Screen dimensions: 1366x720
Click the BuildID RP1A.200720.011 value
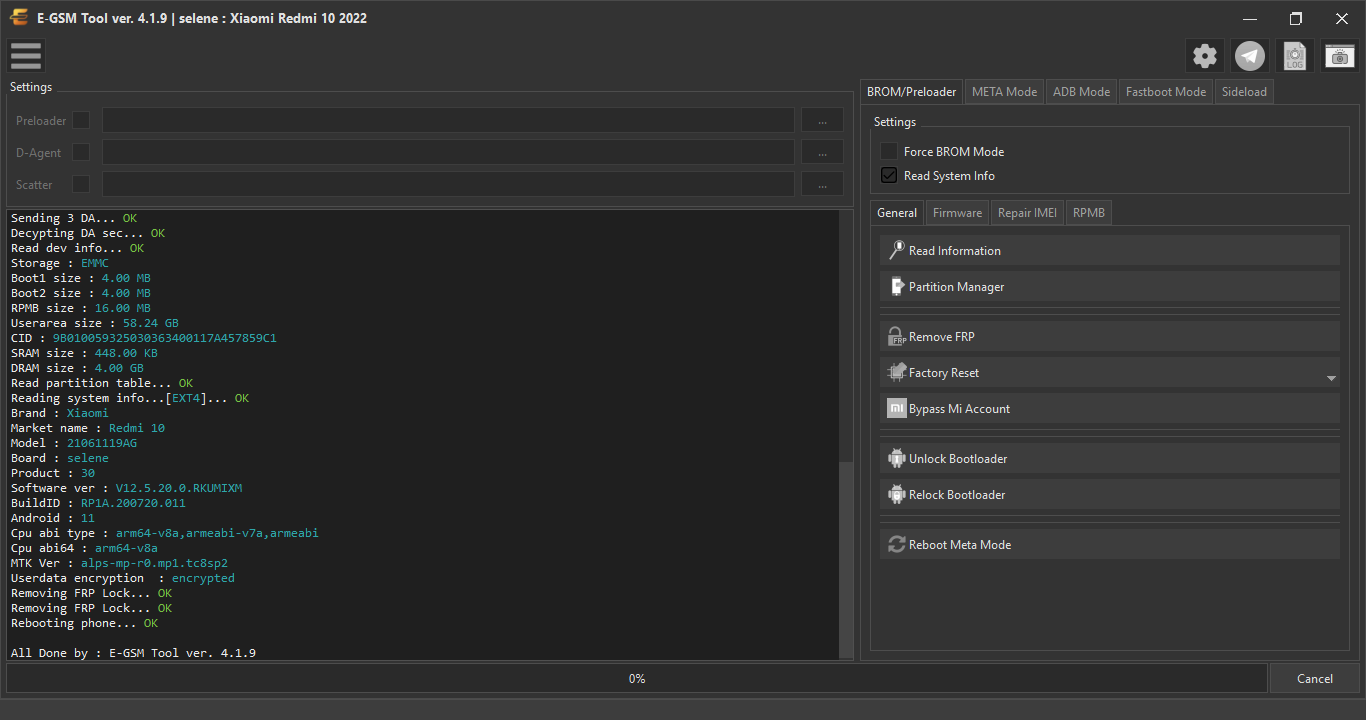coord(133,503)
